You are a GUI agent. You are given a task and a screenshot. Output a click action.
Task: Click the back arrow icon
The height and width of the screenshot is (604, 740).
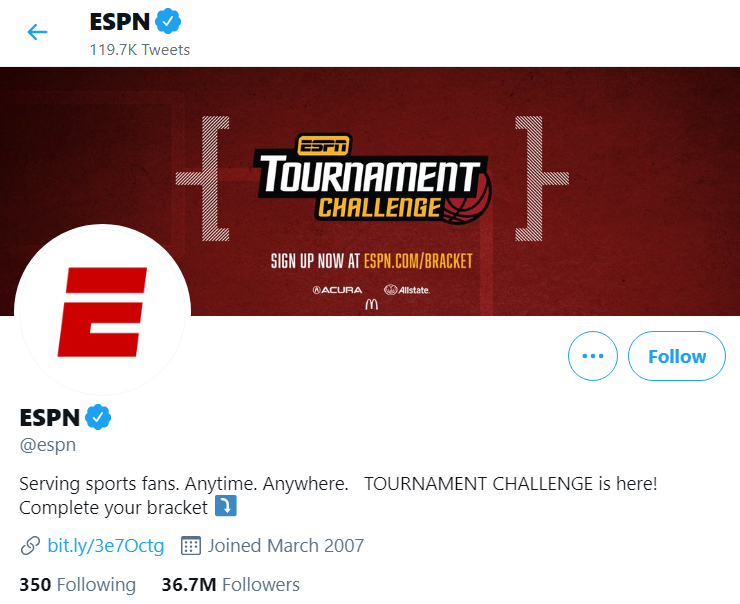(x=37, y=32)
